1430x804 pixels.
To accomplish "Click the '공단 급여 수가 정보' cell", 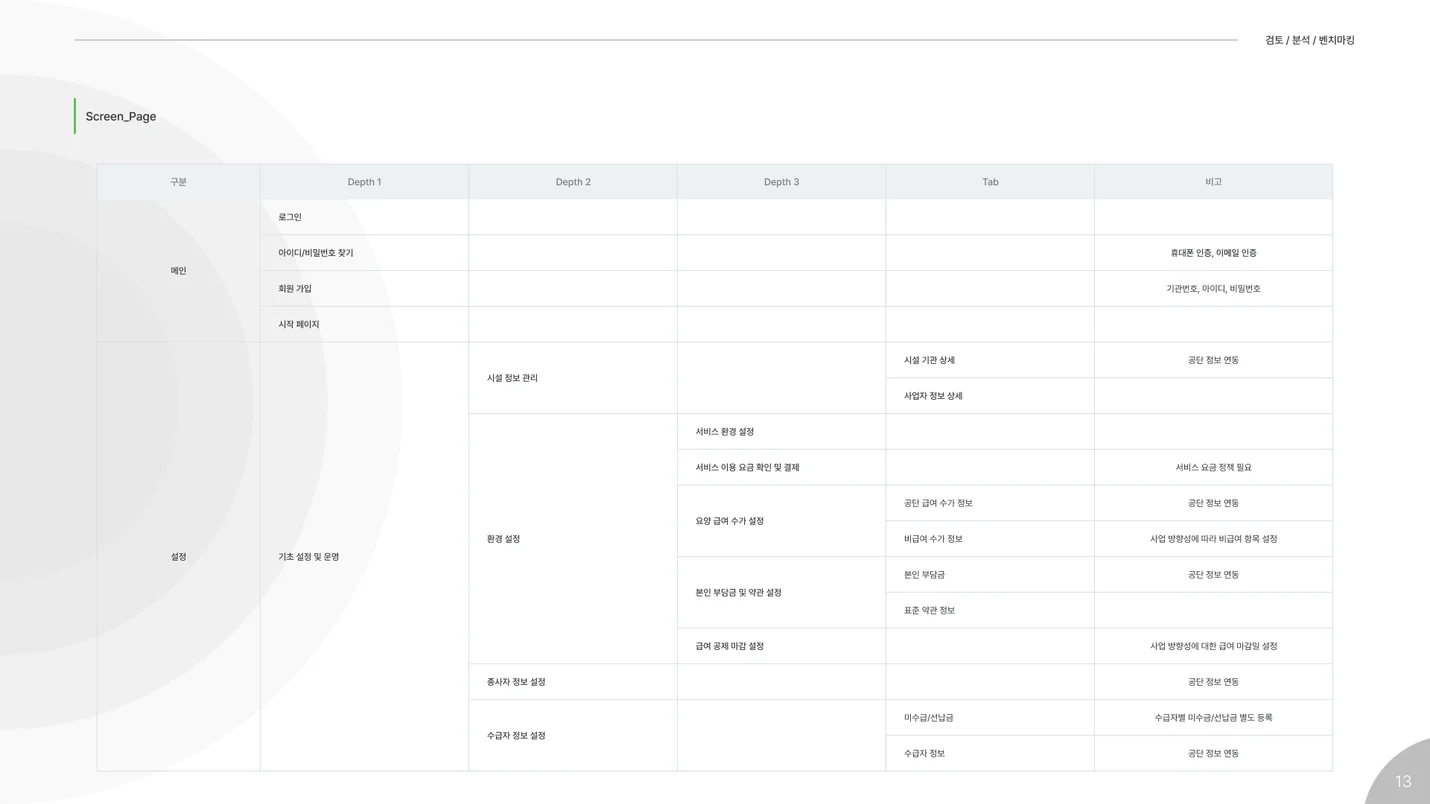I will [990, 503].
